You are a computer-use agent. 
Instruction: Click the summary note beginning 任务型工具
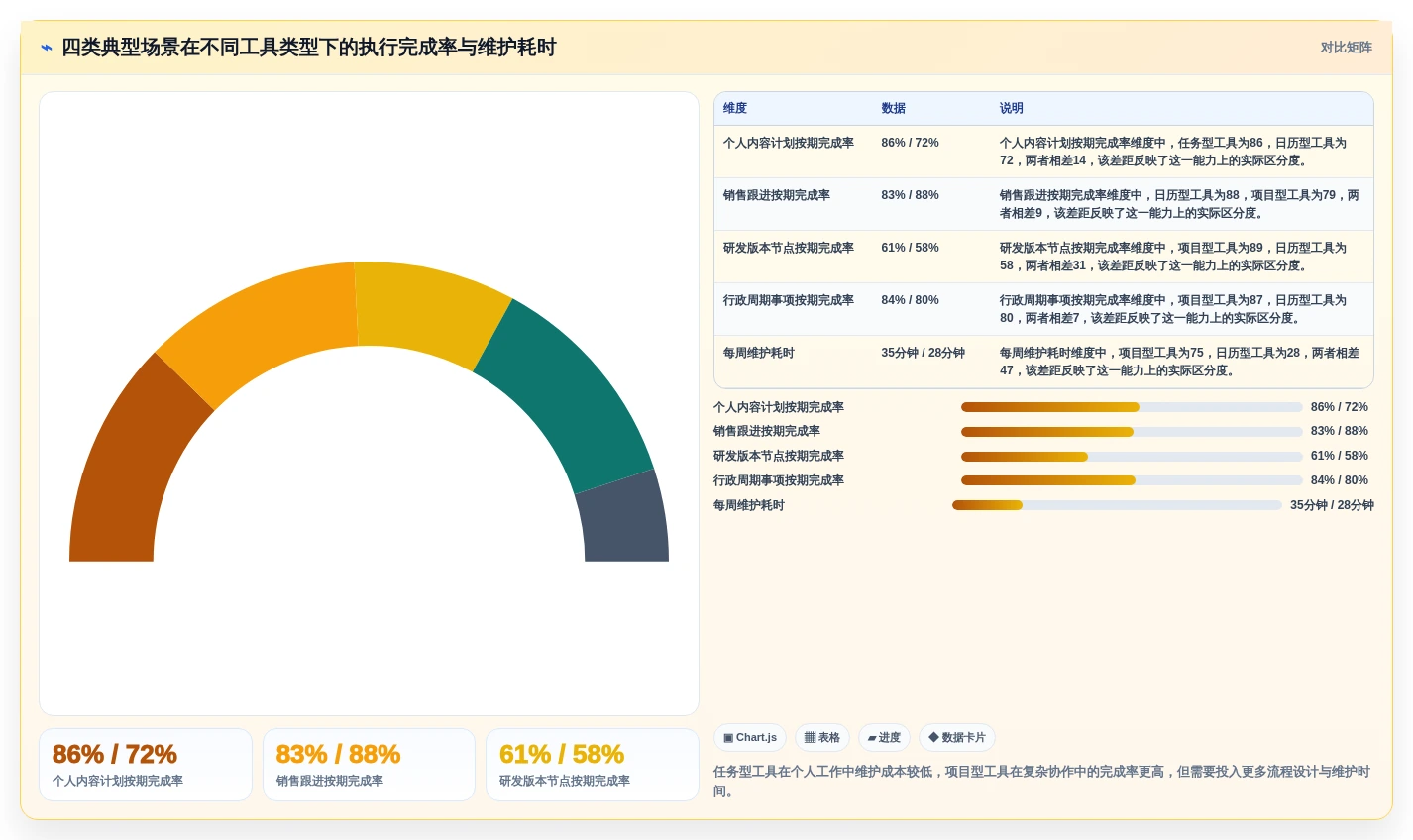(x=1042, y=781)
